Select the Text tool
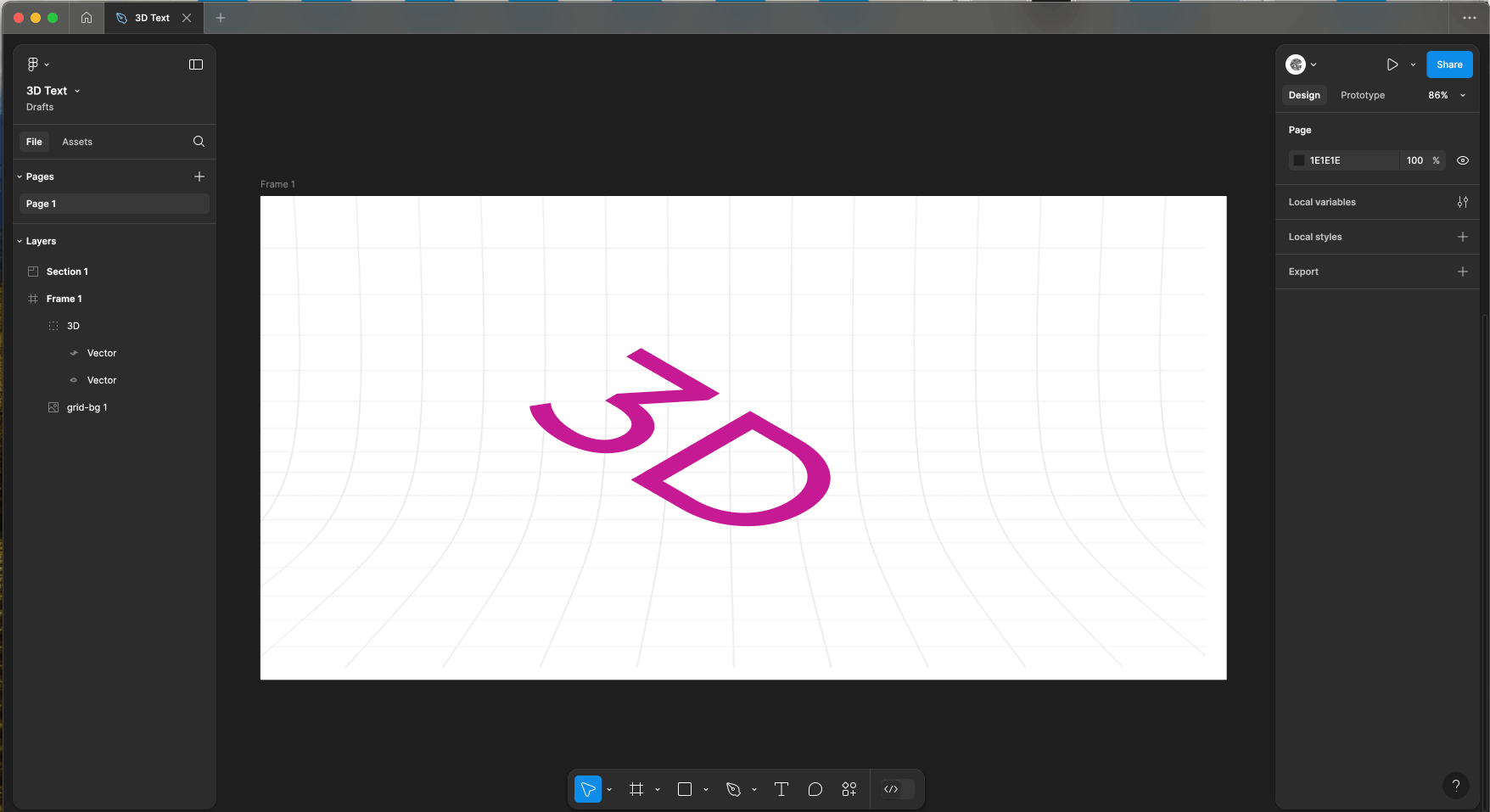The height and width of the screenshot is (812, 1490). [x=781, y=789]
